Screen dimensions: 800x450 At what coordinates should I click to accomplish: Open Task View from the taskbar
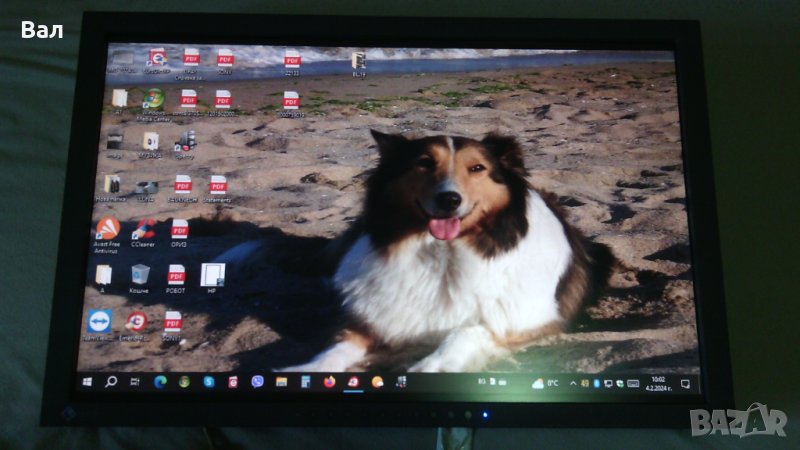[135, 381]
